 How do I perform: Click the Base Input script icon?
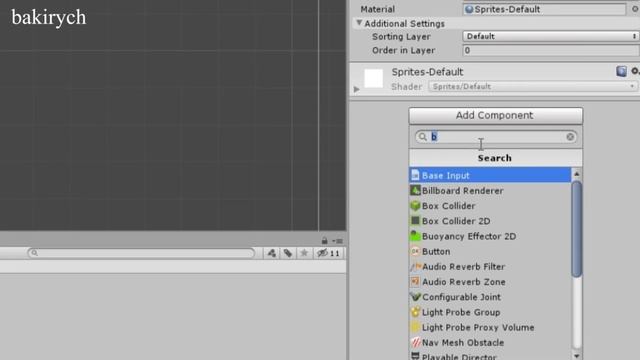point(415,175)
